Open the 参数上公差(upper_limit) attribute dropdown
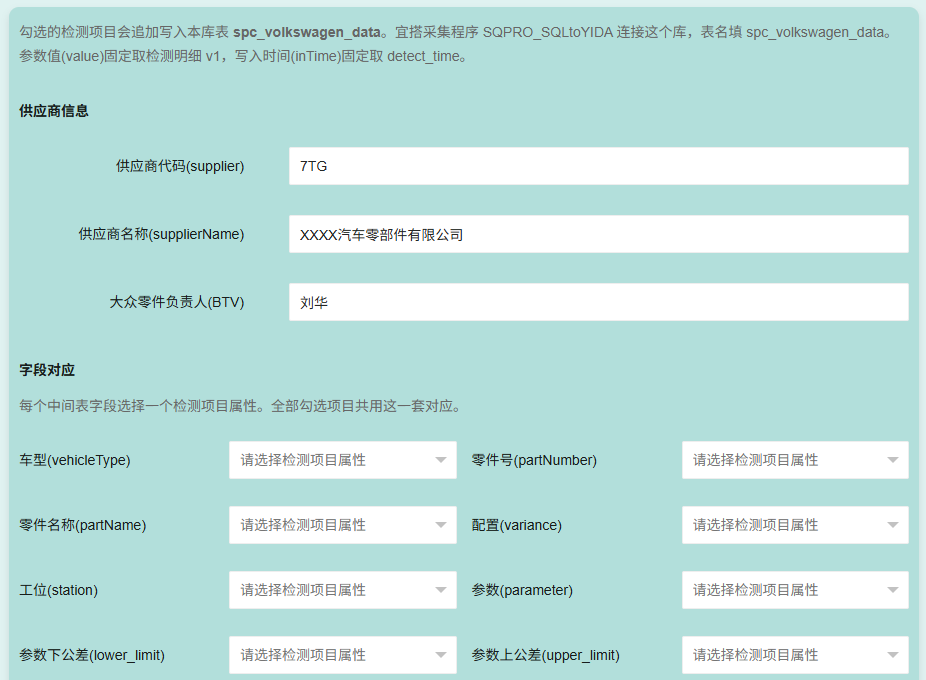Image resolution: width=926 pixels, height=680 pixels. click(x=795, y=655)
